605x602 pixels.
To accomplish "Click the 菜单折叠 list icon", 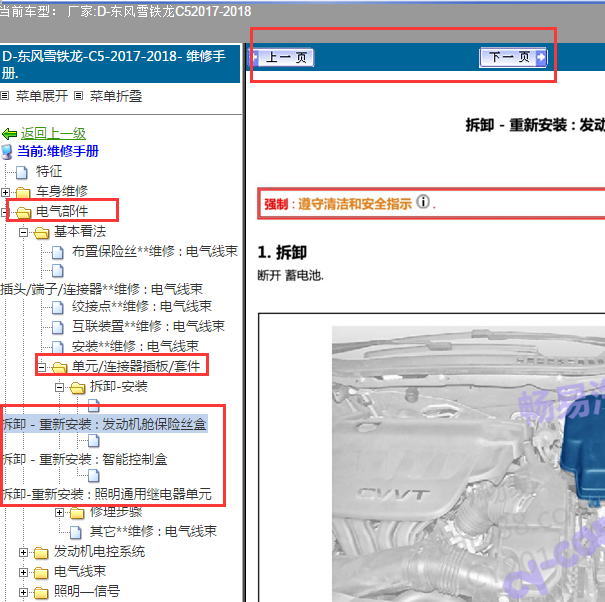I will [78, 95].
